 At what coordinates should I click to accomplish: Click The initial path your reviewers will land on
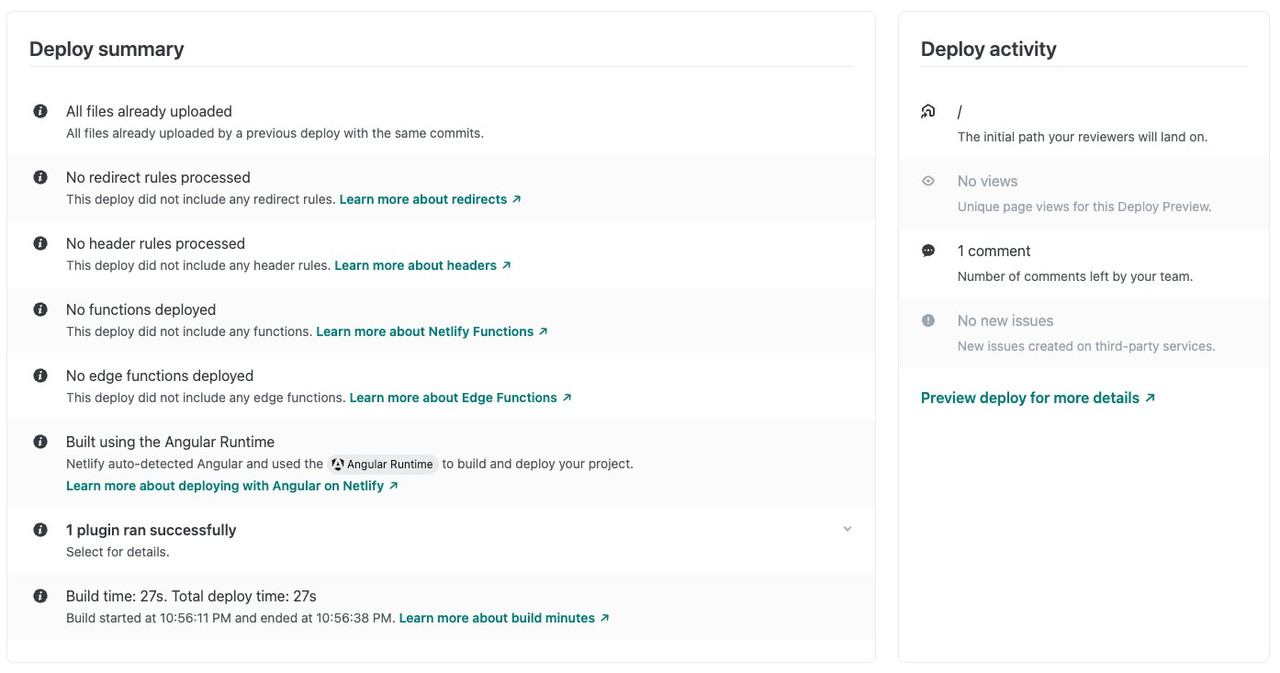(1082, 136)
